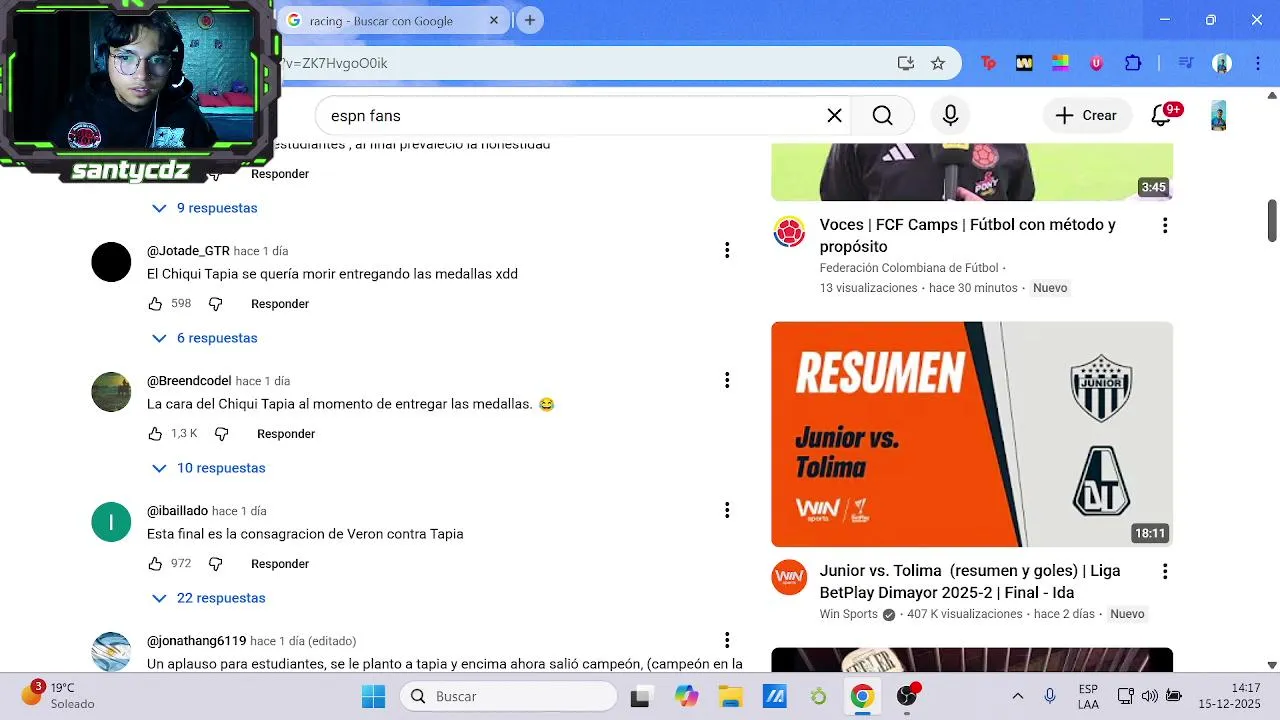1280x720 pixels.
Task: Open the 3:45 video thumbnail
Action: pyautogui.click(x=972, y=172)
